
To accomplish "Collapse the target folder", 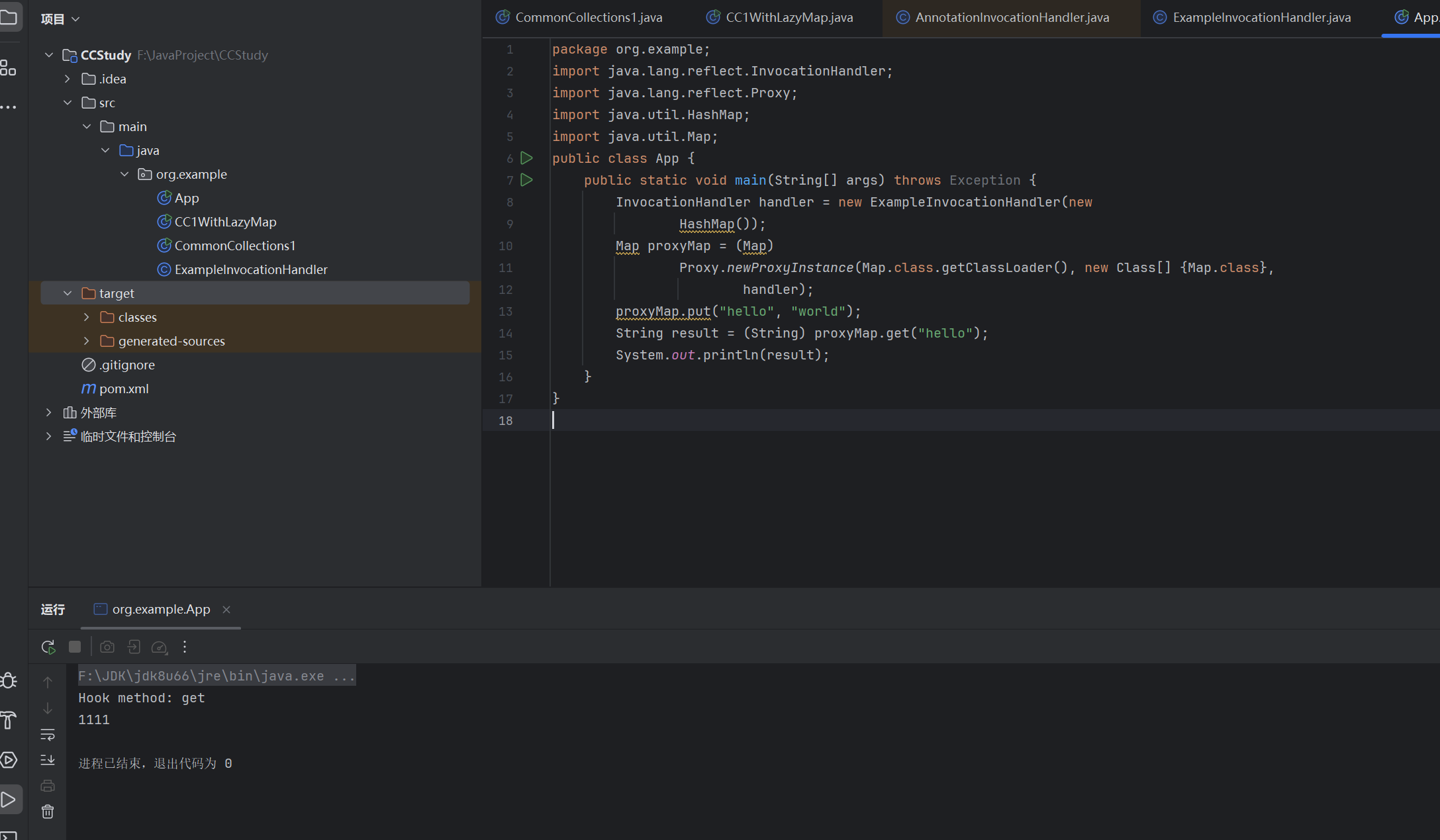I will 68,293.
